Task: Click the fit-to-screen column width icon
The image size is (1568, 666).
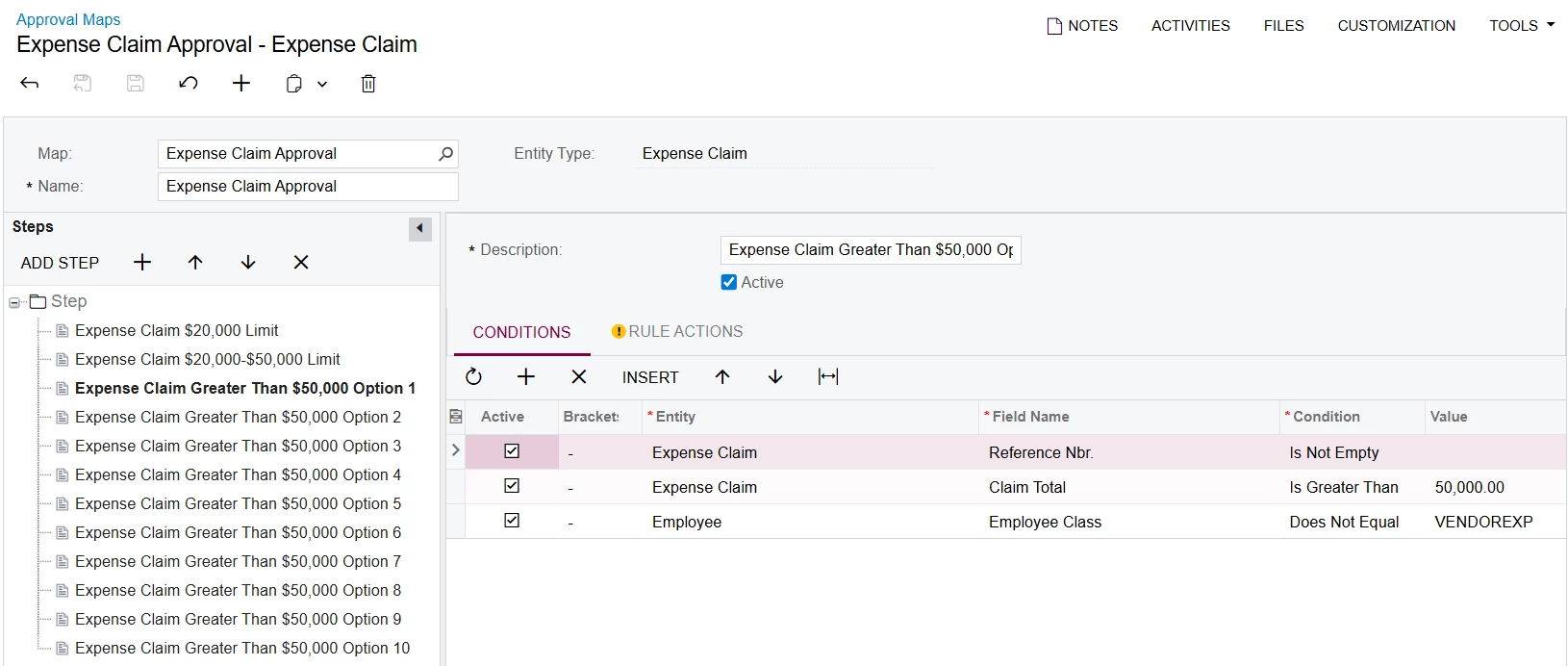Action: 828,377
